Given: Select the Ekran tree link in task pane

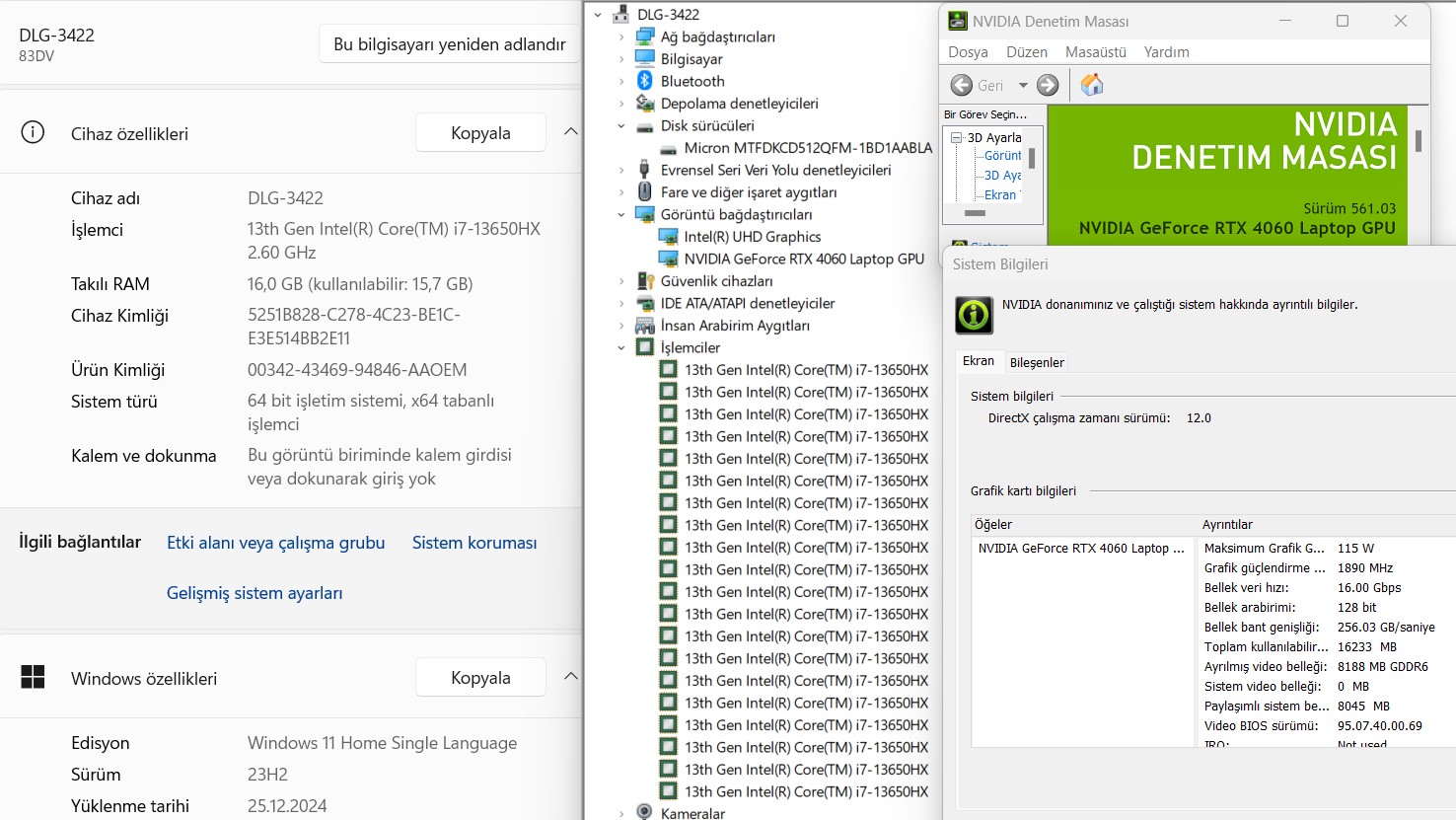Looking at the screenshot, I should click(999, 195).
